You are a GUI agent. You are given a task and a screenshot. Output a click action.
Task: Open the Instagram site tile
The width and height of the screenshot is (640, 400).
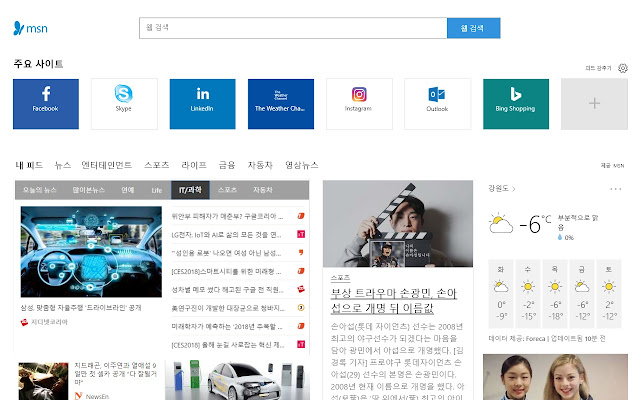[x=359, y=104]
